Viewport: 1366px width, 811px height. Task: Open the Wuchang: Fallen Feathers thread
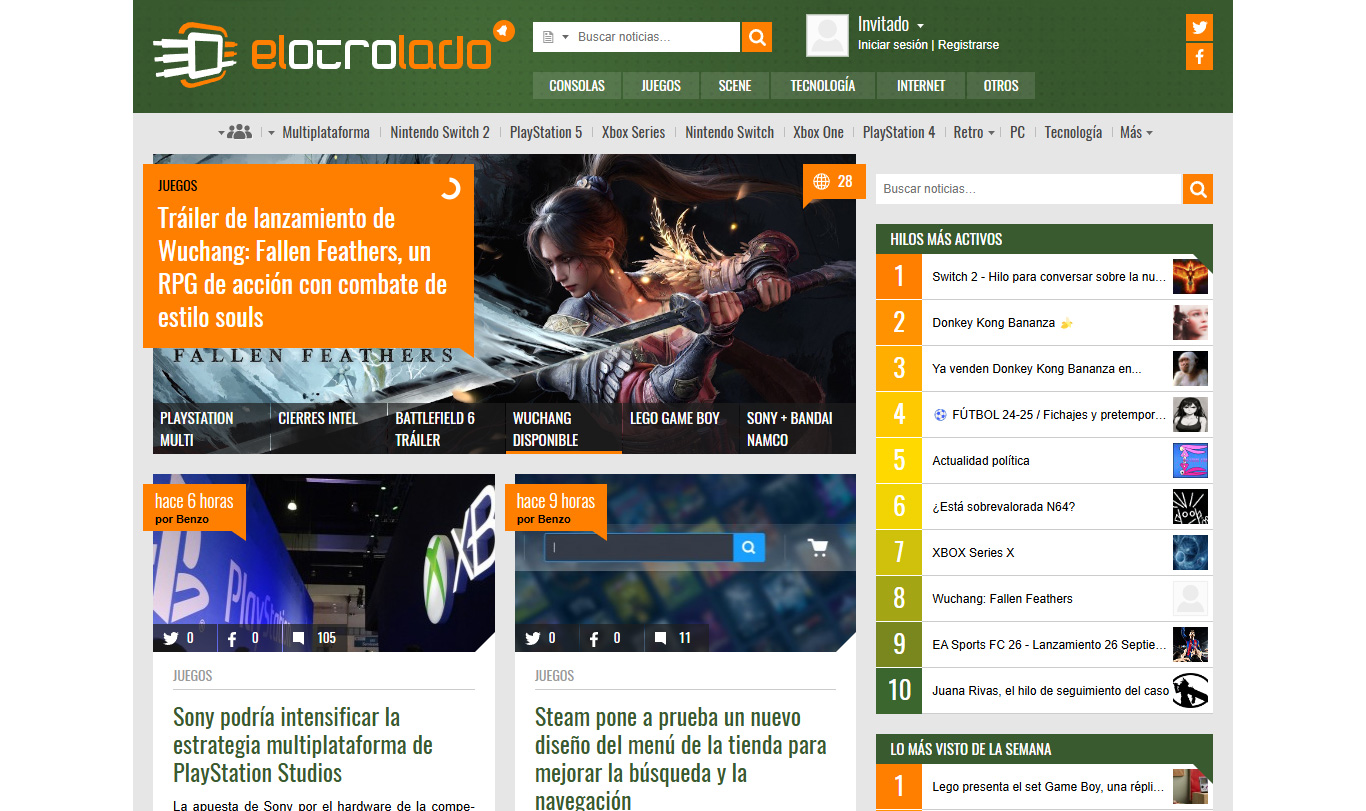1002,599
